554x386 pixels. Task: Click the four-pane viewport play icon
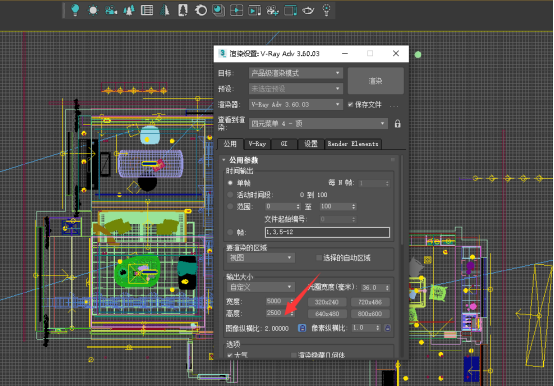236,10
